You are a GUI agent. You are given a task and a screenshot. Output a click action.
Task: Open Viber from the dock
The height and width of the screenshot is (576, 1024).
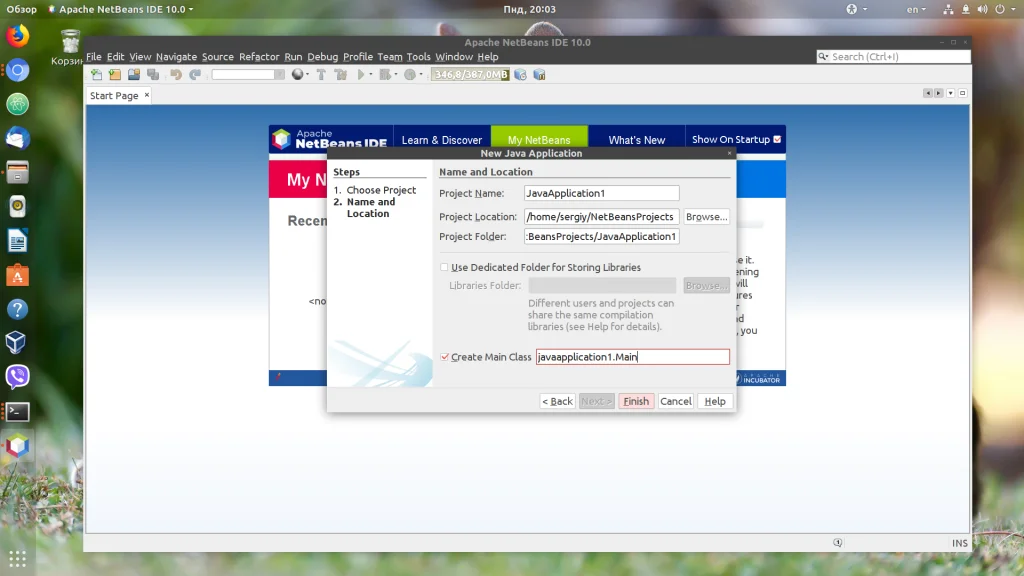click(18, 377)
